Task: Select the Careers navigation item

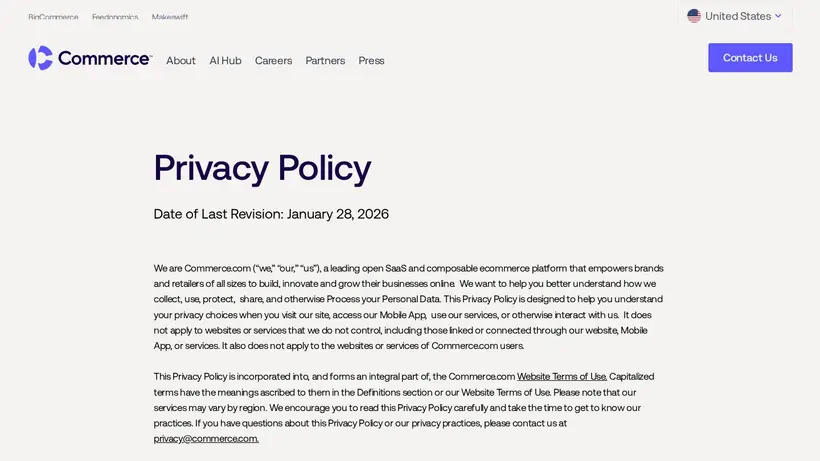Action: pos(274,61)
